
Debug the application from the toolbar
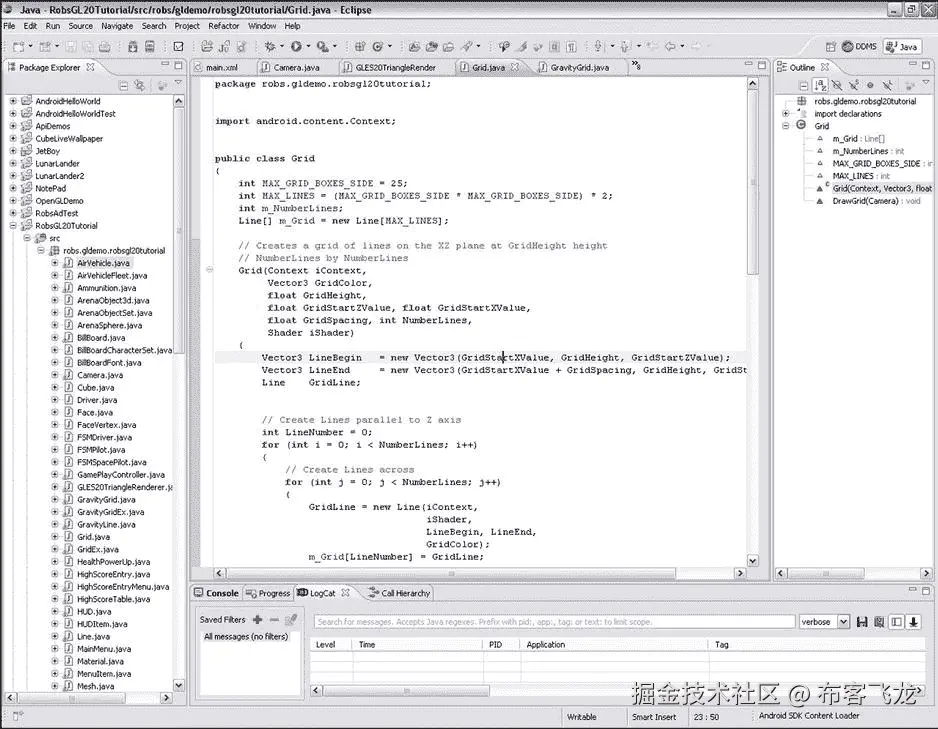pos(269,44)
